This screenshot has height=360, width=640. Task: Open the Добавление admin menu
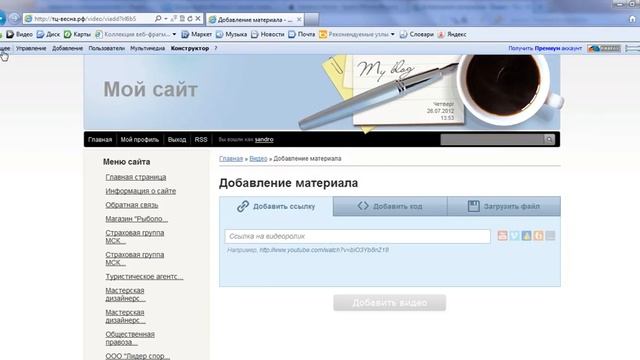(x=67, y=48)
